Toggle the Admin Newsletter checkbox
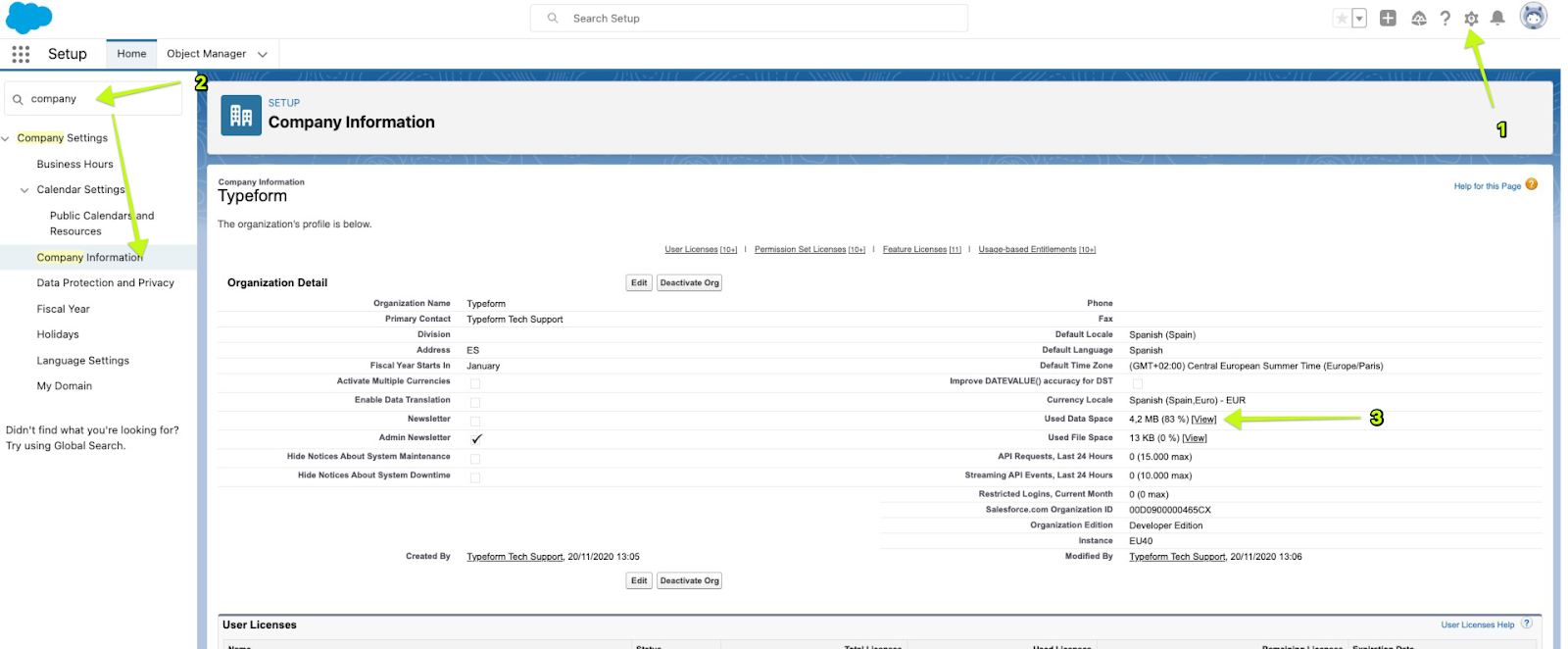The image size is (1568, 649). 476,439
